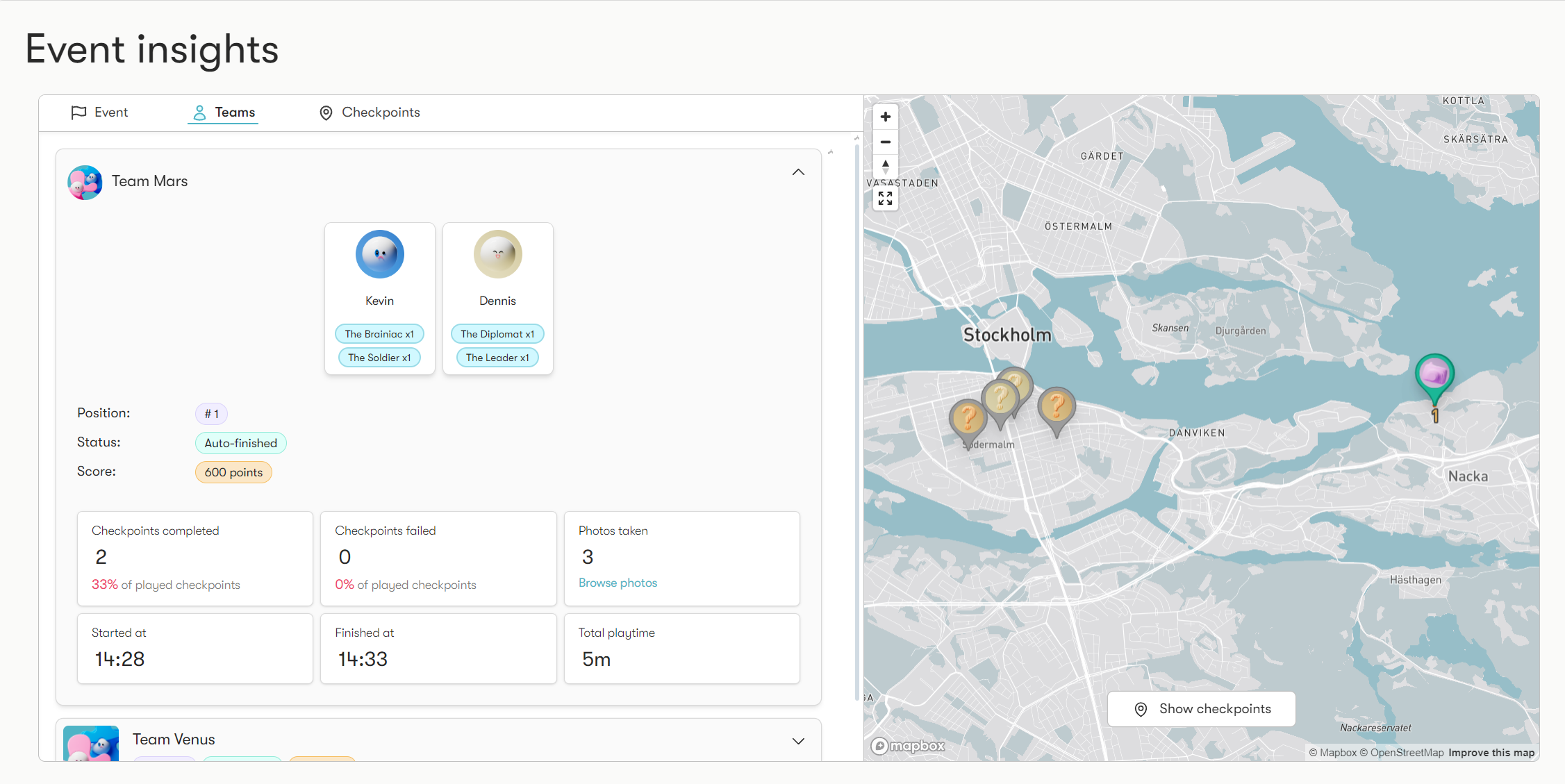1565x784 pixels.
Task: Switch to the Checkpoints tab
Action: tap(370, 112)
